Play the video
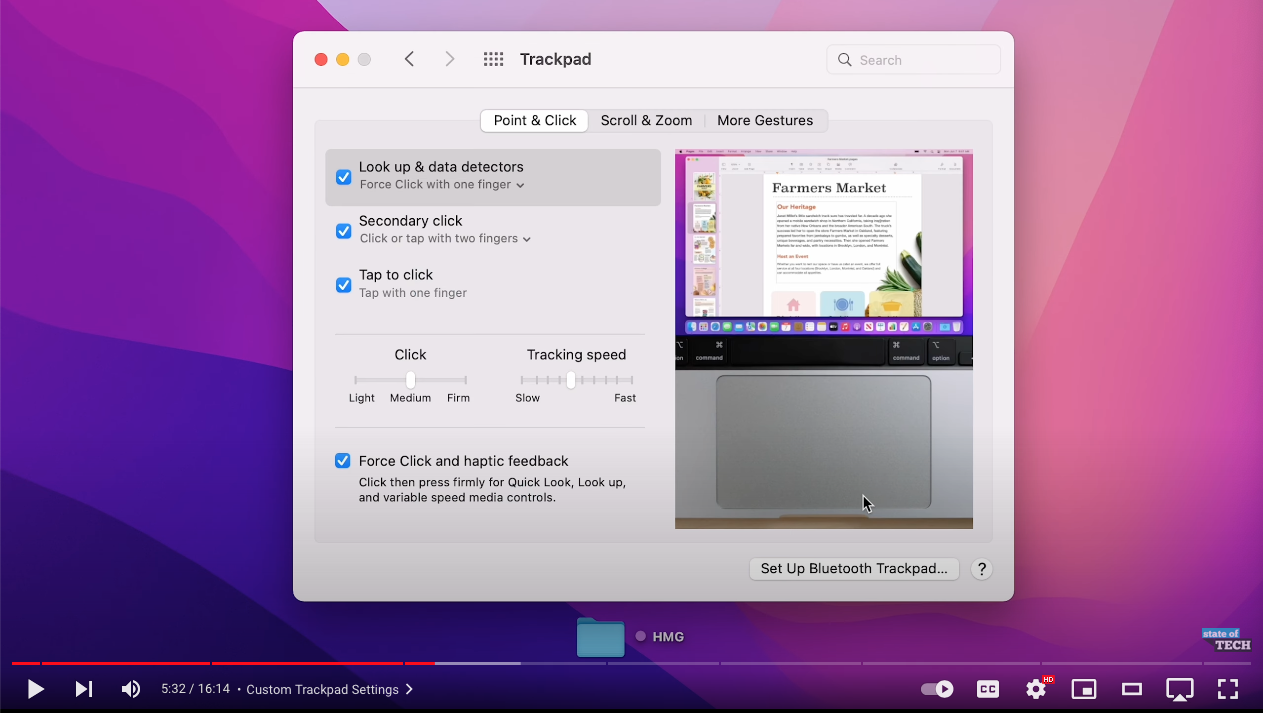 pos(35,689)
